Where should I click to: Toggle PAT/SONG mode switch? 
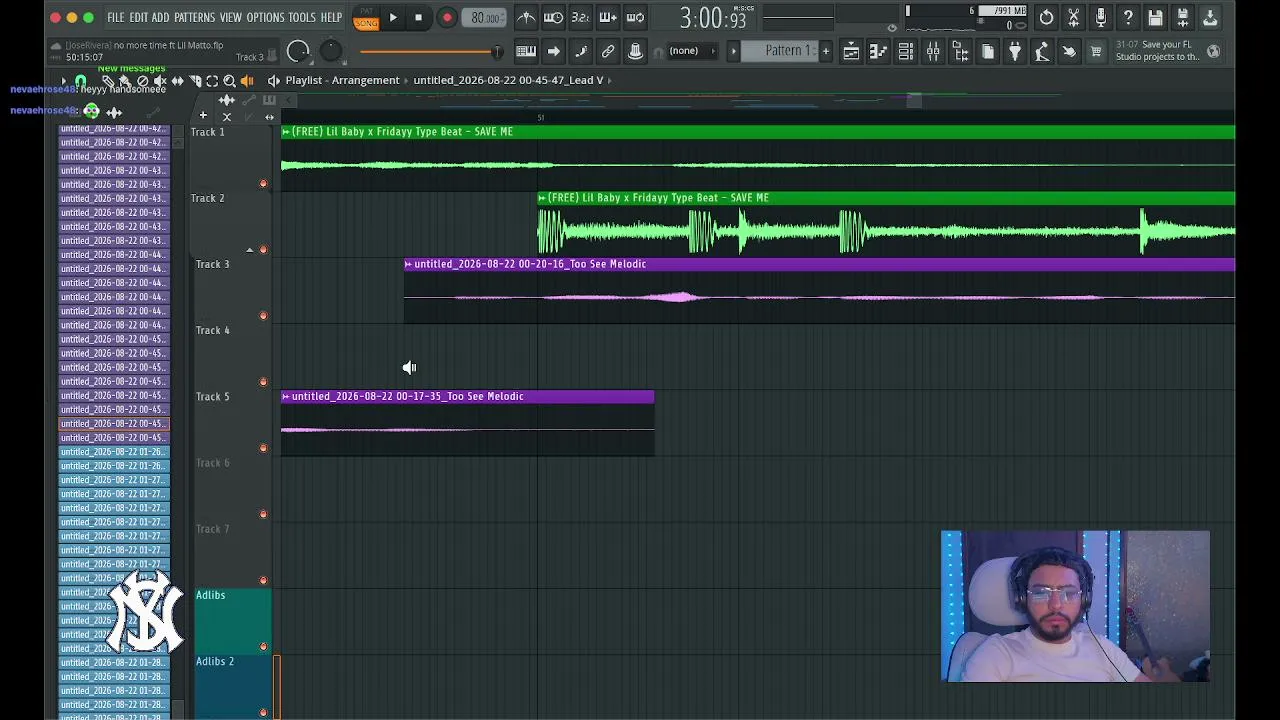366,18
